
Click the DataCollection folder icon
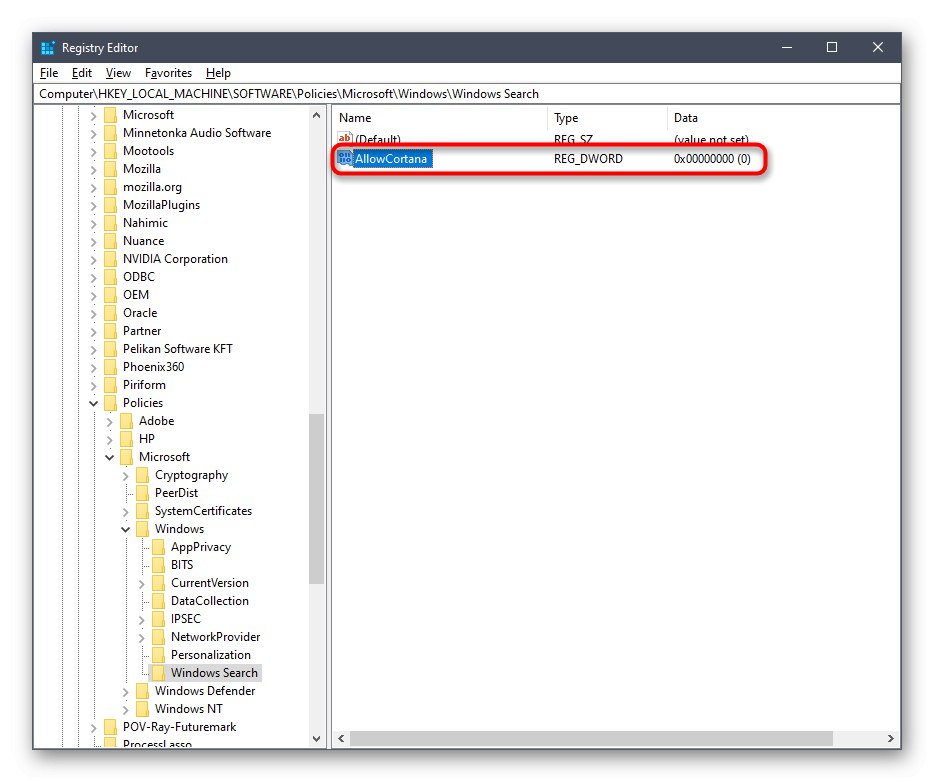158,601
